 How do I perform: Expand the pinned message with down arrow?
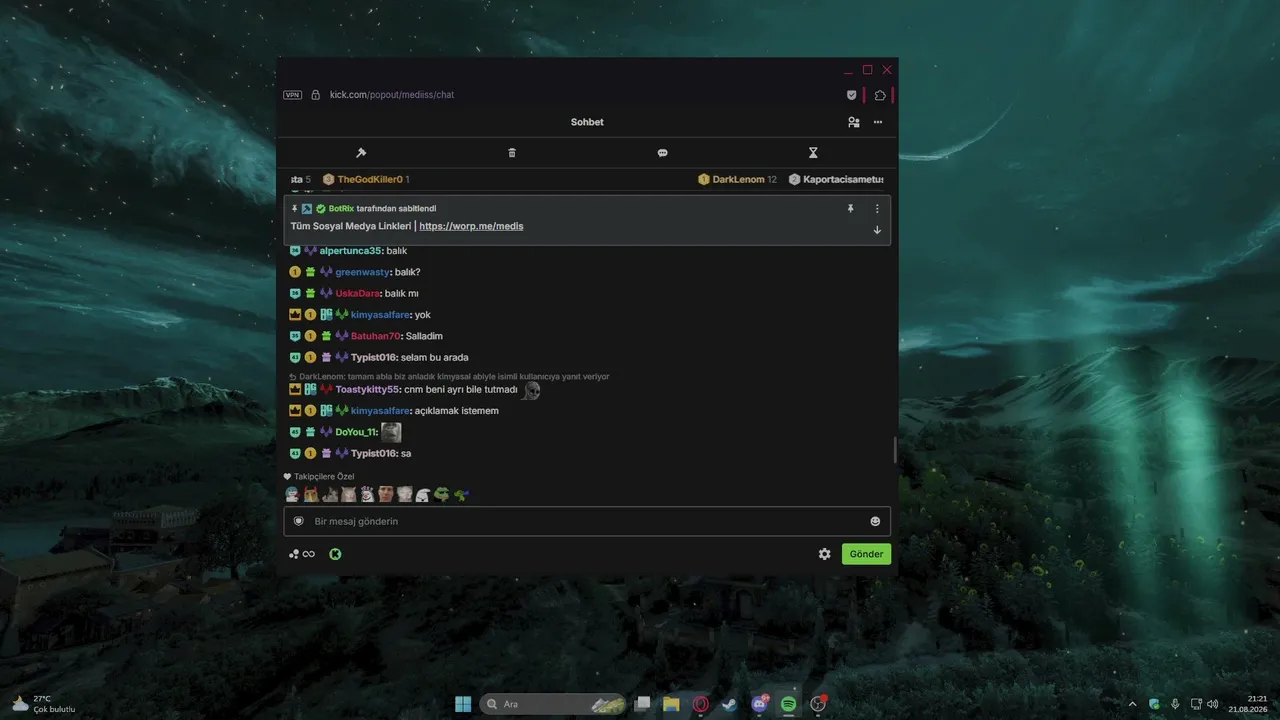[877, 230]
